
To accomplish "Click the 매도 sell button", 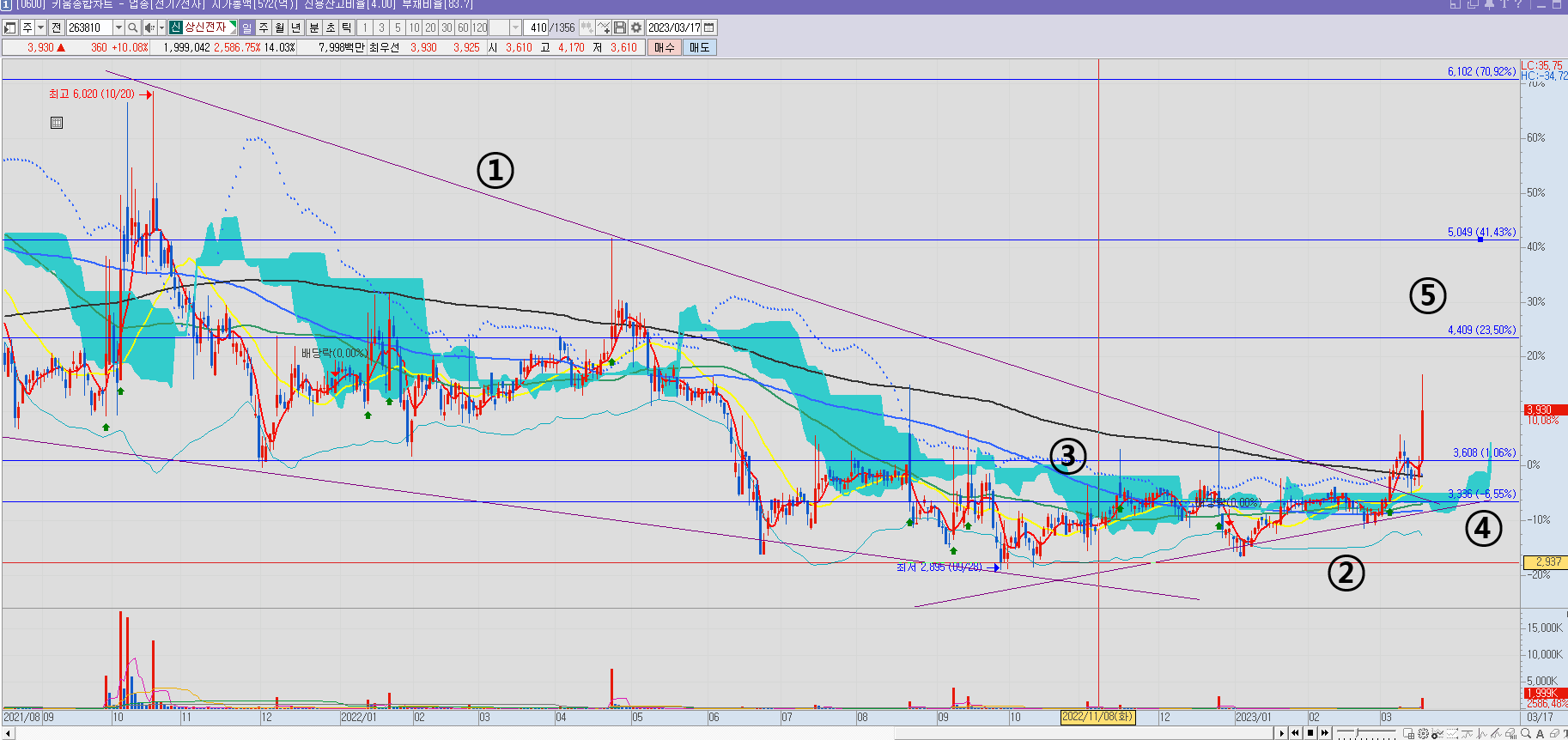I will pyautogui.click(x=700, y=47).
